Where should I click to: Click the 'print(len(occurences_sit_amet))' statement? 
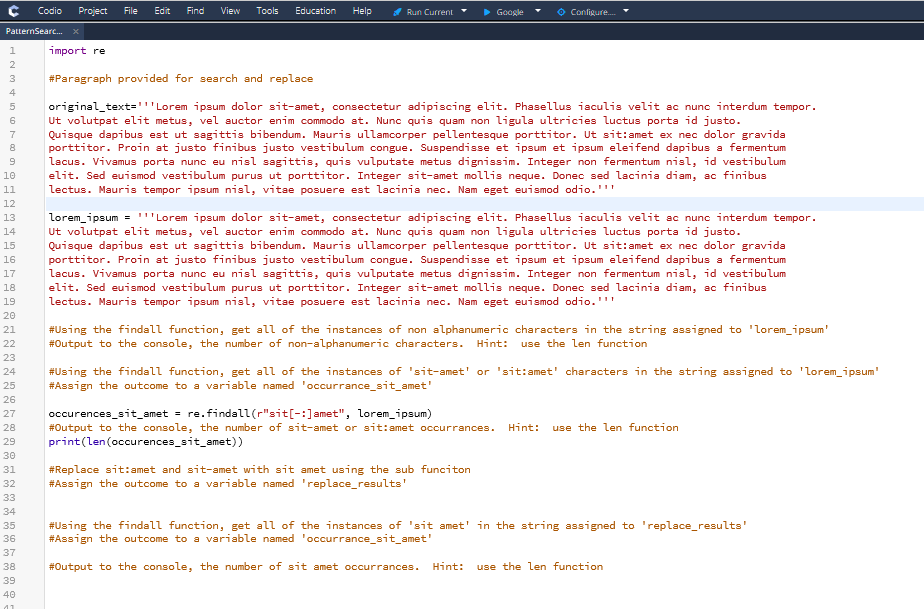(x=146, y=442)
